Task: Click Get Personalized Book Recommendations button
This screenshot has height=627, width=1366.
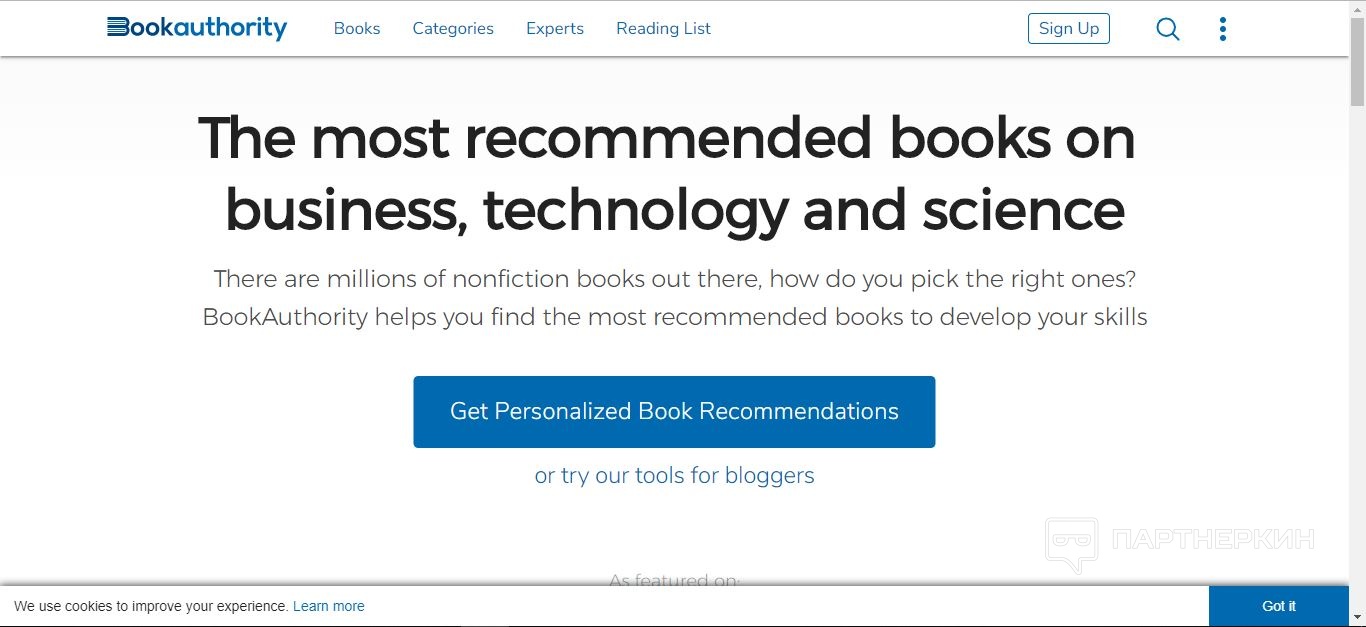Action: [674, 412]
